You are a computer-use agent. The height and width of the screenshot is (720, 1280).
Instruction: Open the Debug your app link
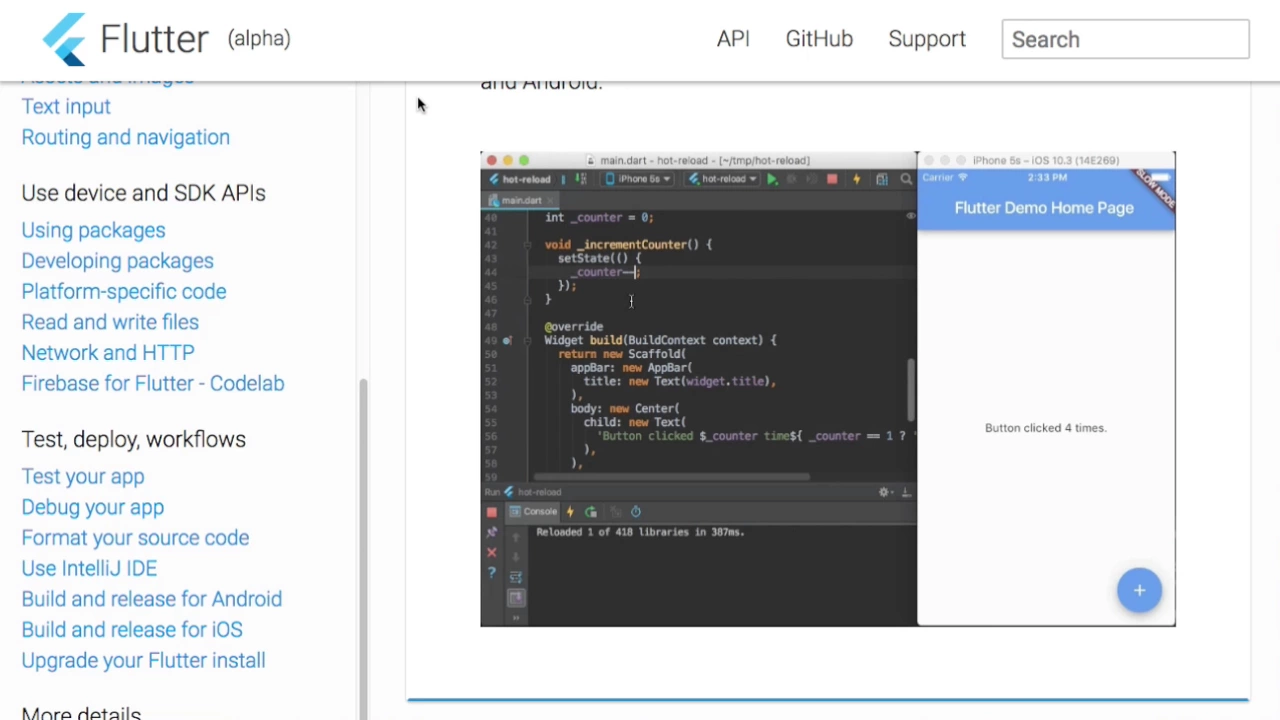[x=92, y=507]
